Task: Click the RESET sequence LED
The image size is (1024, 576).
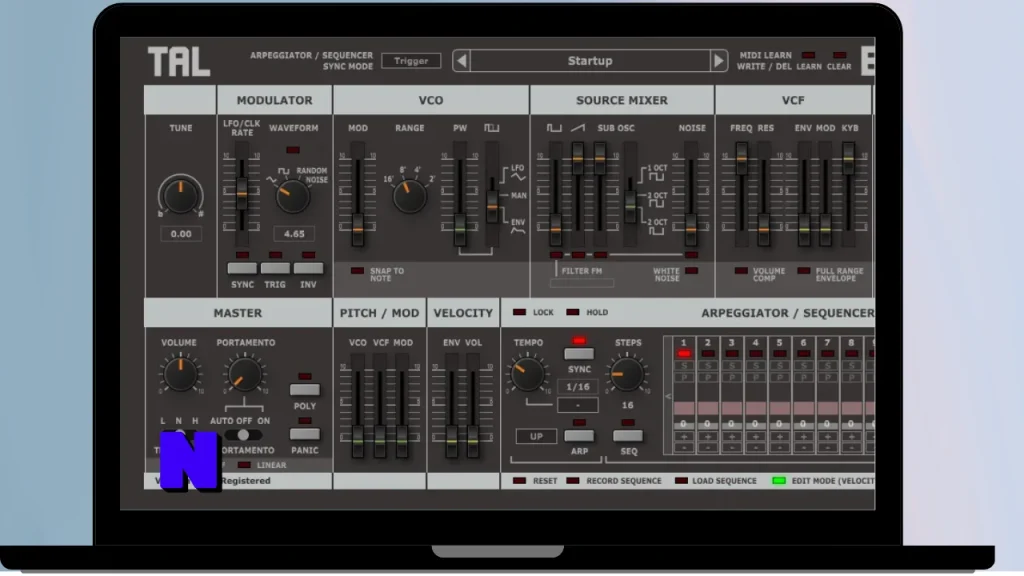Action: click(x=519, y=481)
